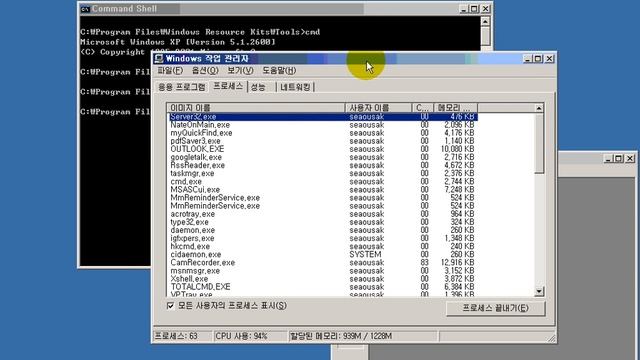This screenshot has width=640, height=360.
Task: Close the Windows Task Manager window
Action: 549,59
